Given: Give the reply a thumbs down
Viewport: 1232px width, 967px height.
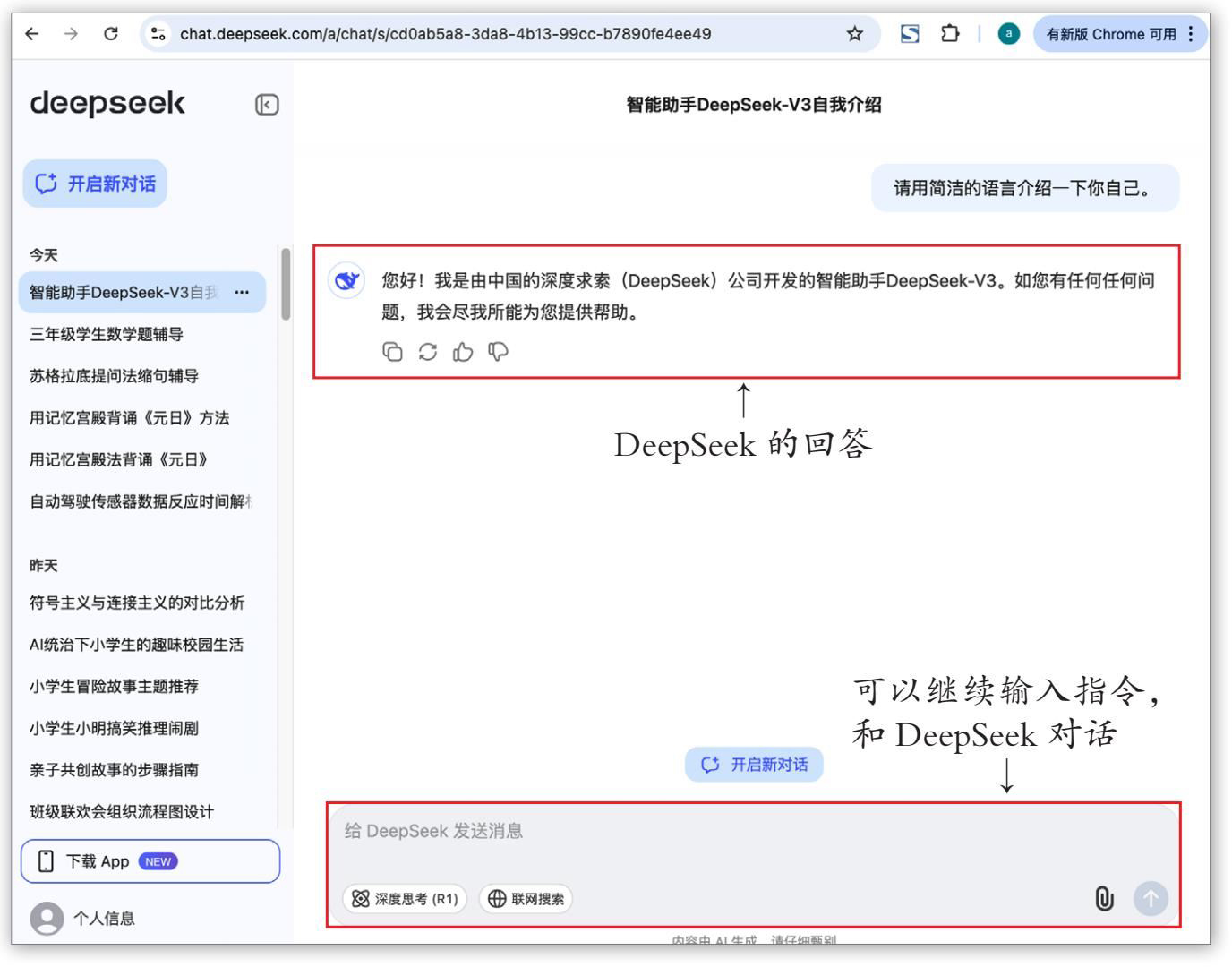Looking at the screenshot, I should tap(498, 352).
